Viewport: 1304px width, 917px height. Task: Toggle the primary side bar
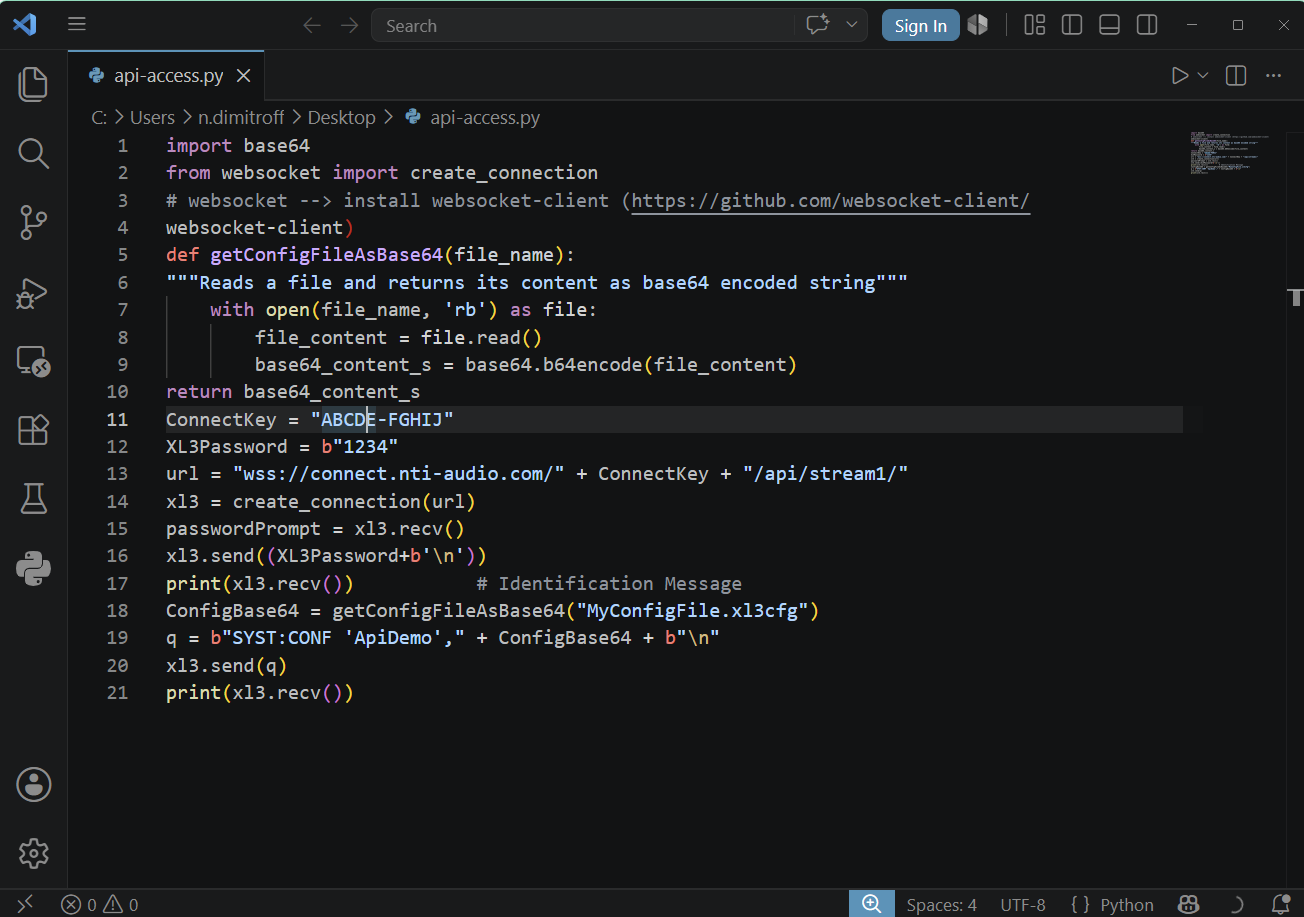click(1072, 25)
